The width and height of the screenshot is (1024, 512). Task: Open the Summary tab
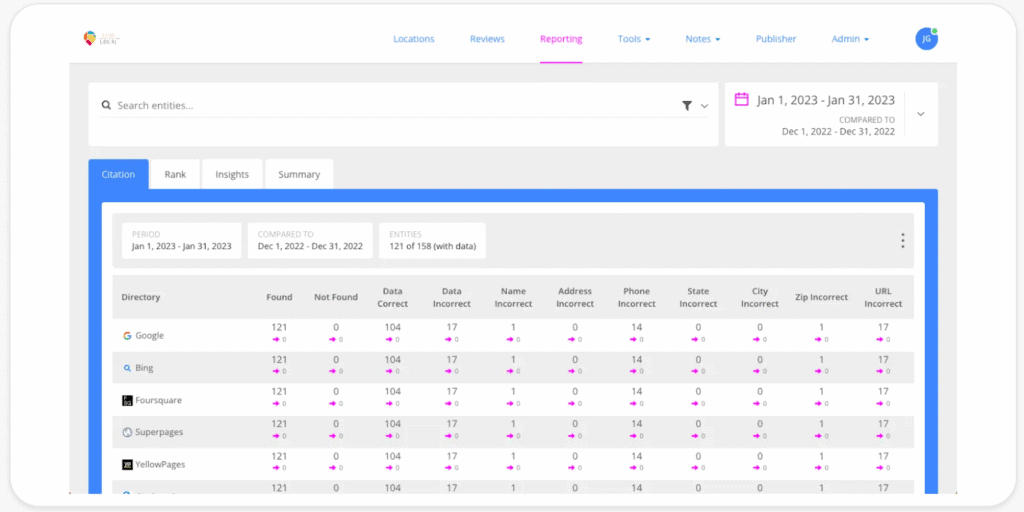[x=299, y=174]
